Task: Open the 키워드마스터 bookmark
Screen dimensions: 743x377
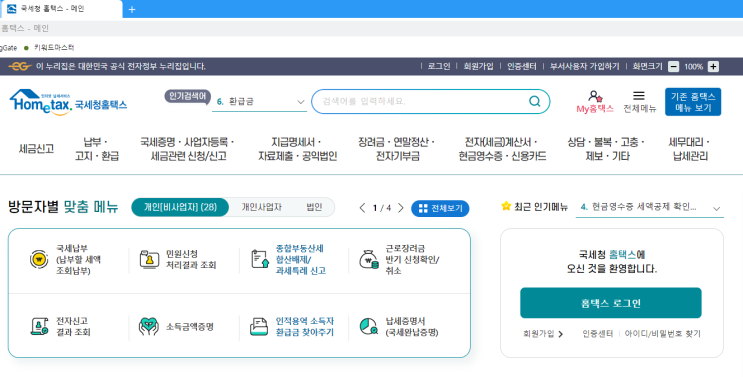Action: (49, 48)
